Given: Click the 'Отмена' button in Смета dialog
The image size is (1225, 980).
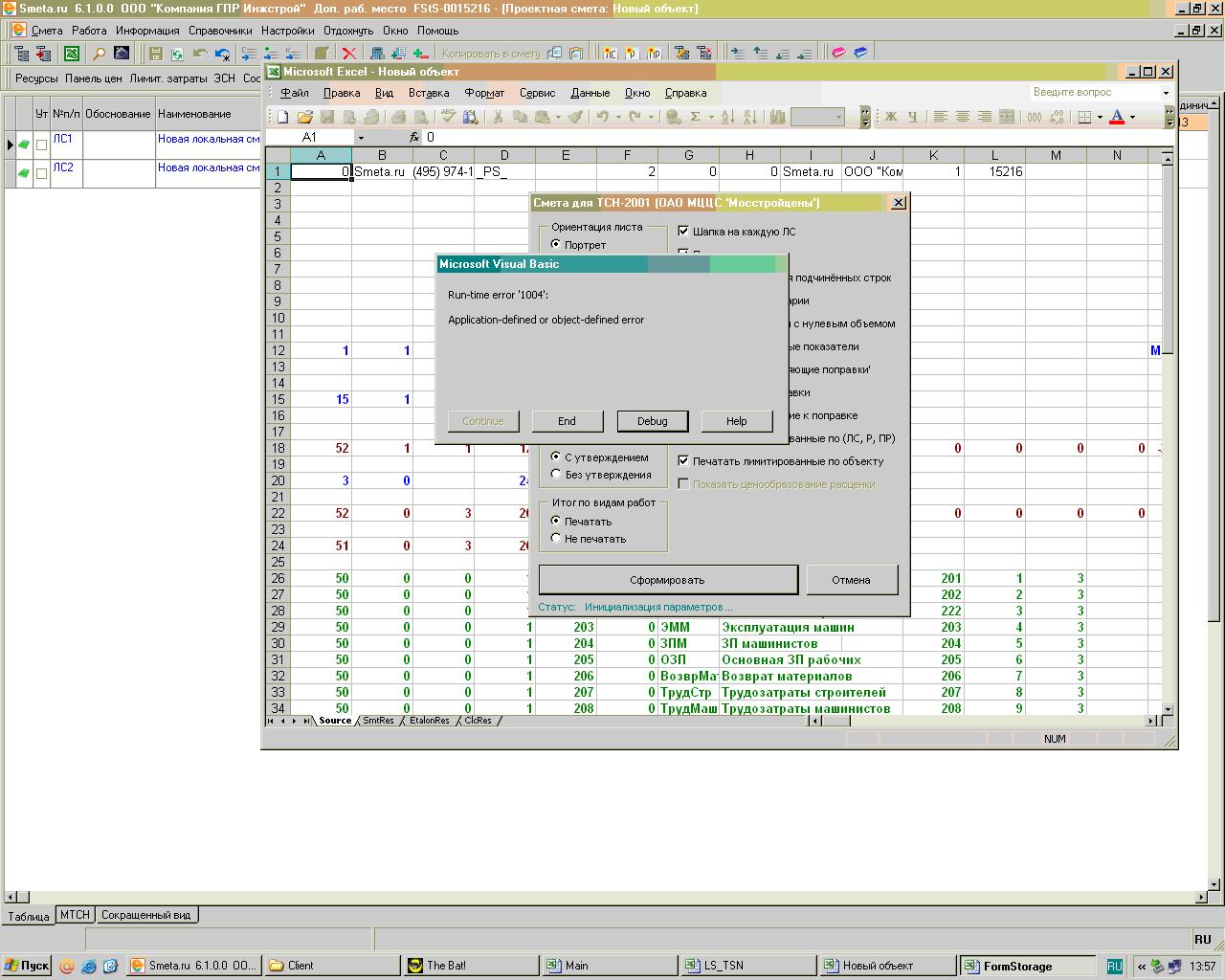Looking at the screenshot, I should [852, 580].
